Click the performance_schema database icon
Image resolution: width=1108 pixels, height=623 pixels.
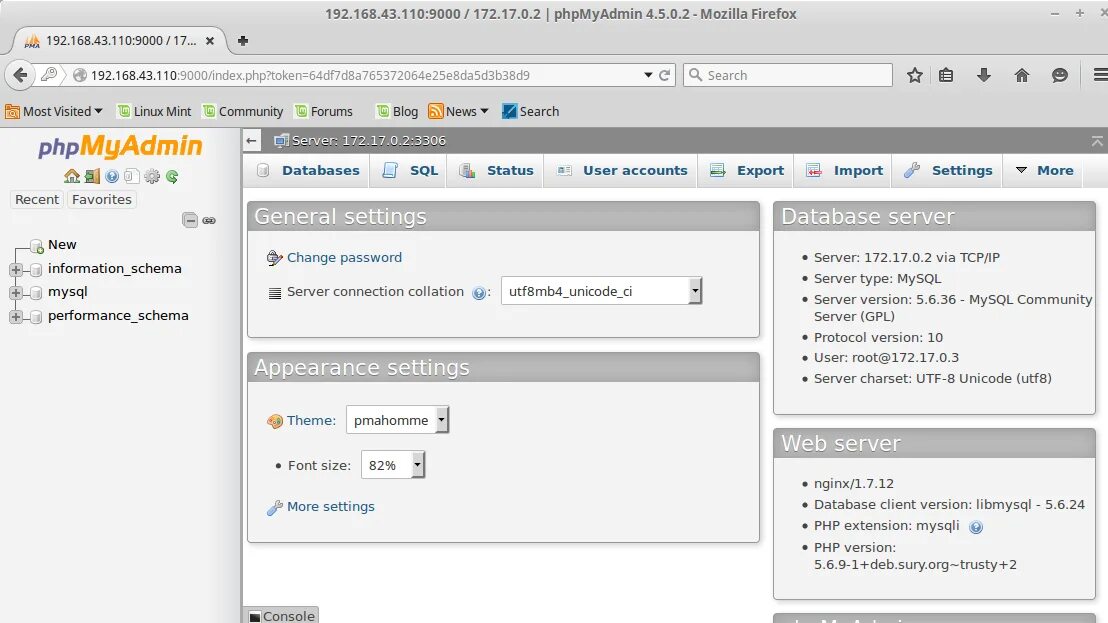tap(36, 317)
